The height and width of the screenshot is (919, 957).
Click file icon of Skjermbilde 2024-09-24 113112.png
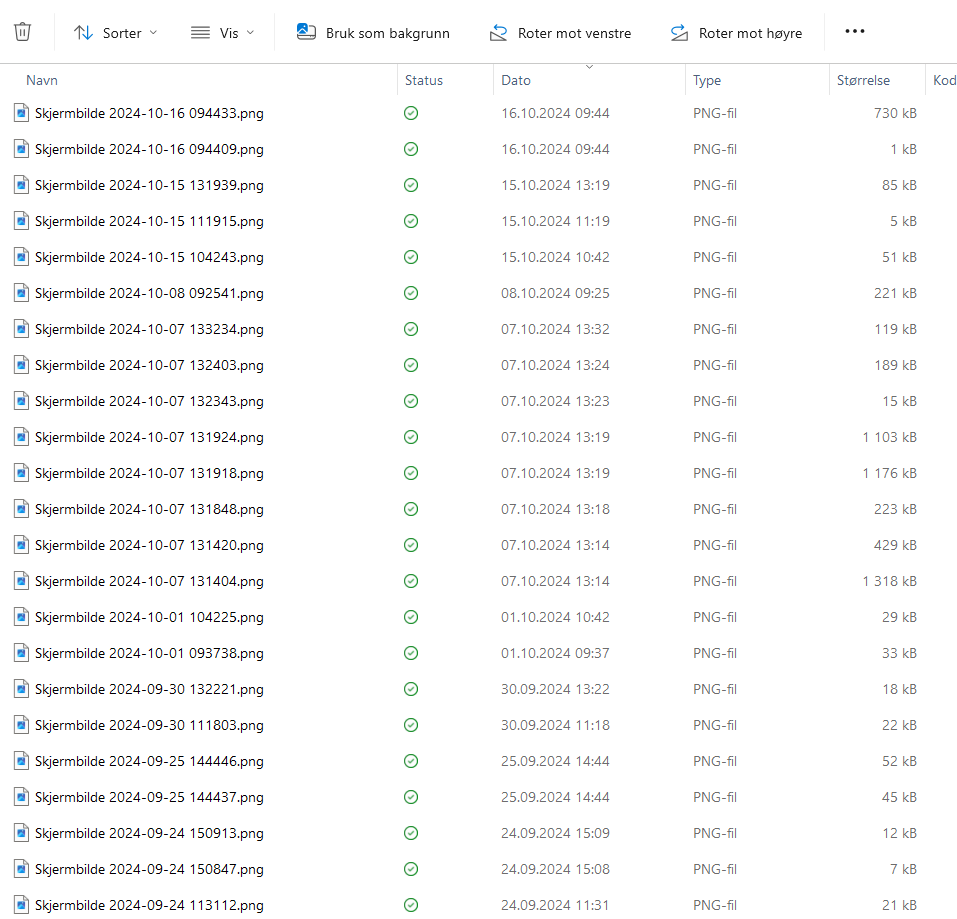click(22, 904)
